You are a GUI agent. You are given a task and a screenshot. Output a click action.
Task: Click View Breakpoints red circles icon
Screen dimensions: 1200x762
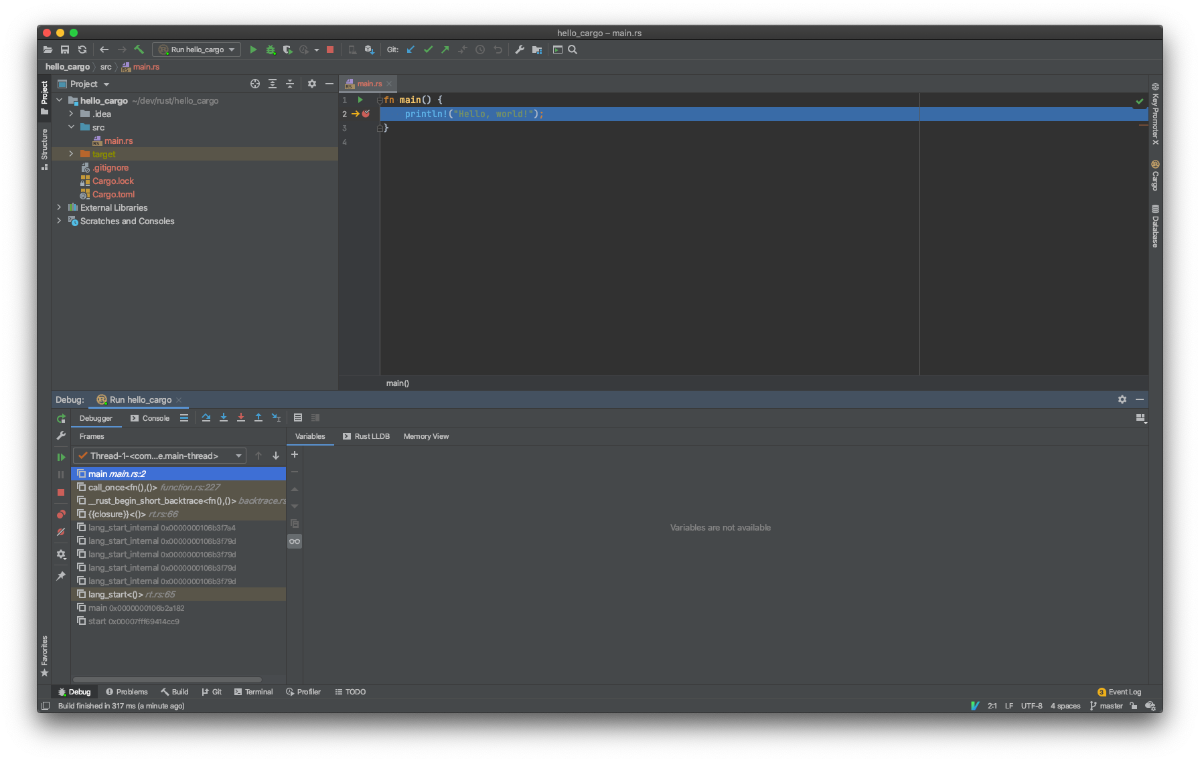pos(61,514)
